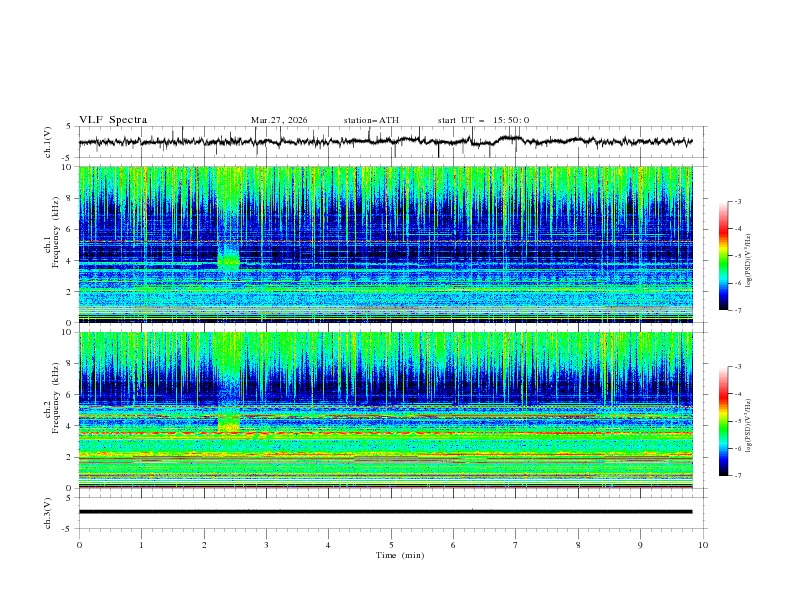Select the ch.2 "Frequency (kHz)" axis label

tap(56, 398)
